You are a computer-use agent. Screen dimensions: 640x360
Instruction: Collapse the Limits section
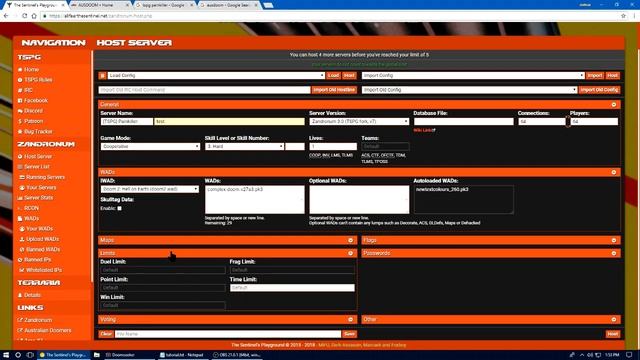pyautogui.click(x=350, y=253)
